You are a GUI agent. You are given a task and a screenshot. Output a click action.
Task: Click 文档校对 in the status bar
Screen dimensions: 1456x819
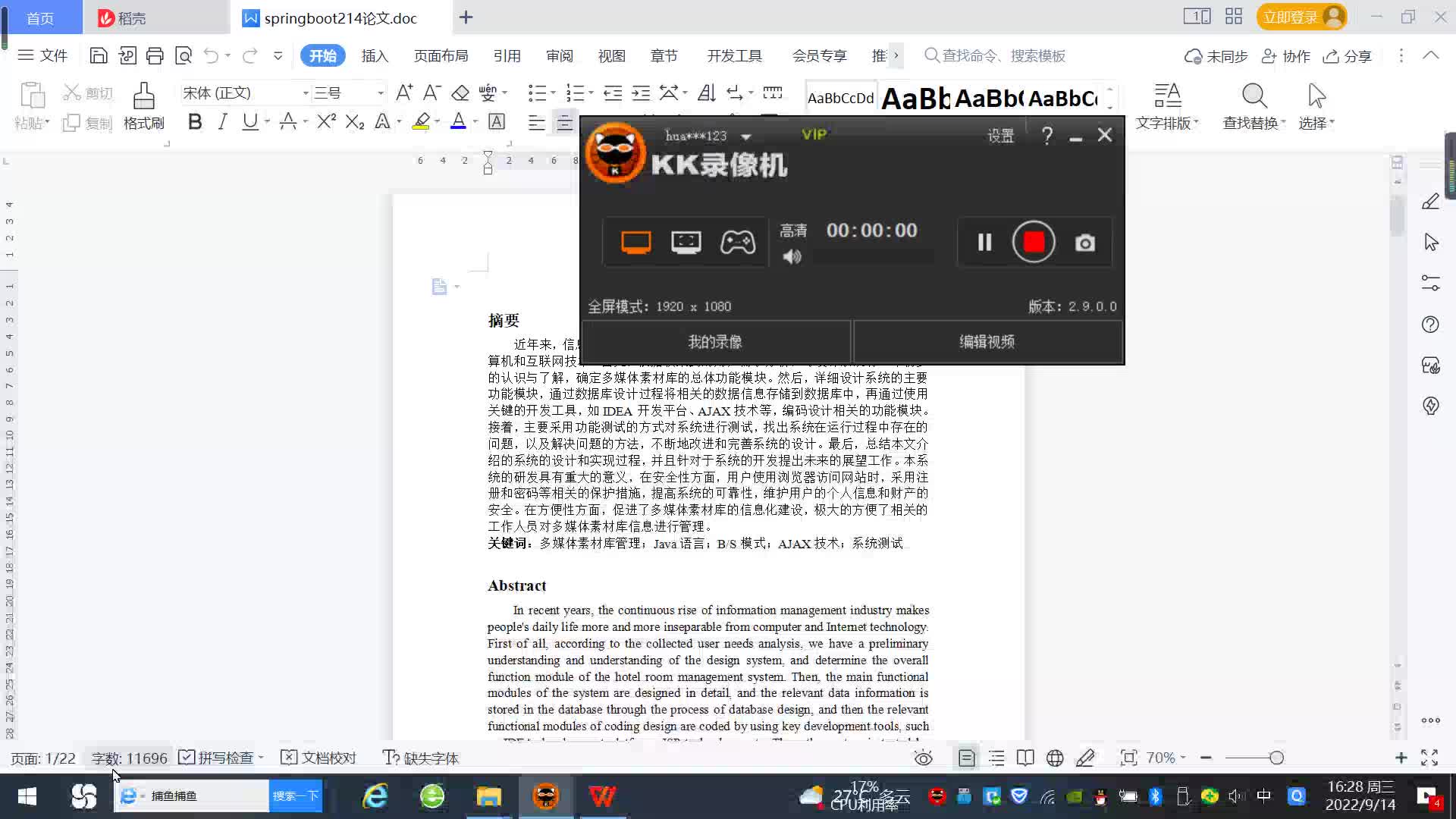coord(318,758)
